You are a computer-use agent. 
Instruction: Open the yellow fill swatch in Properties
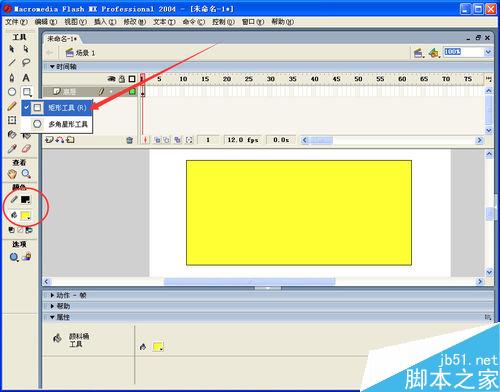point(158,347)
